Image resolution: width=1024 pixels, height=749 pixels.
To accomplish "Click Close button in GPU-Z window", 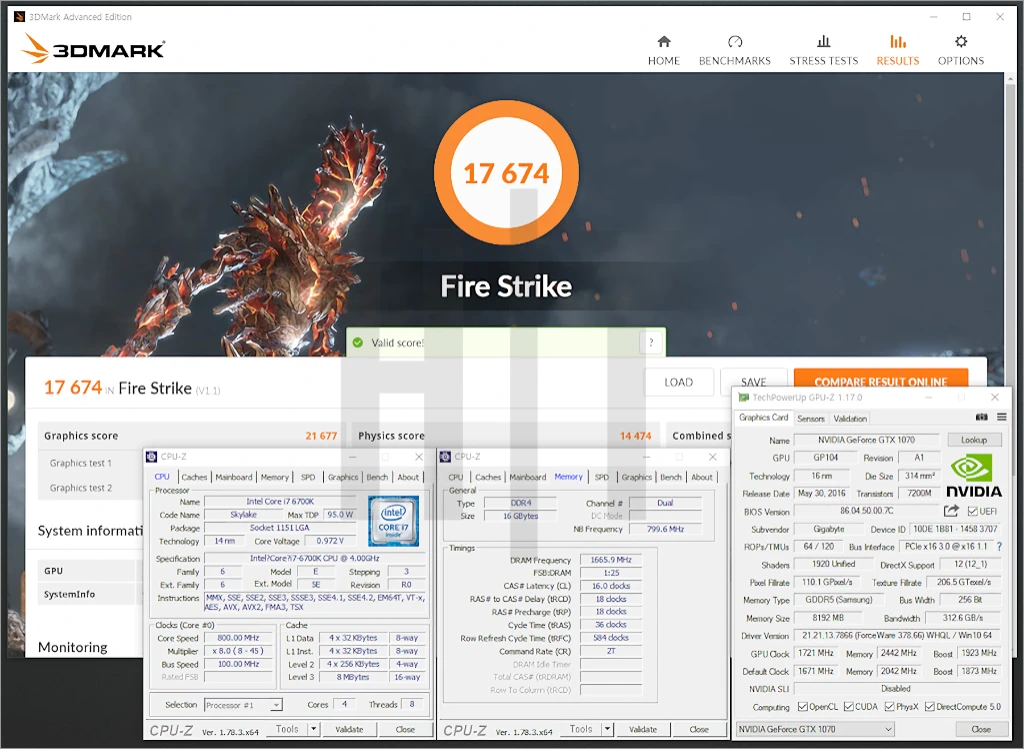I will (981, 729).
